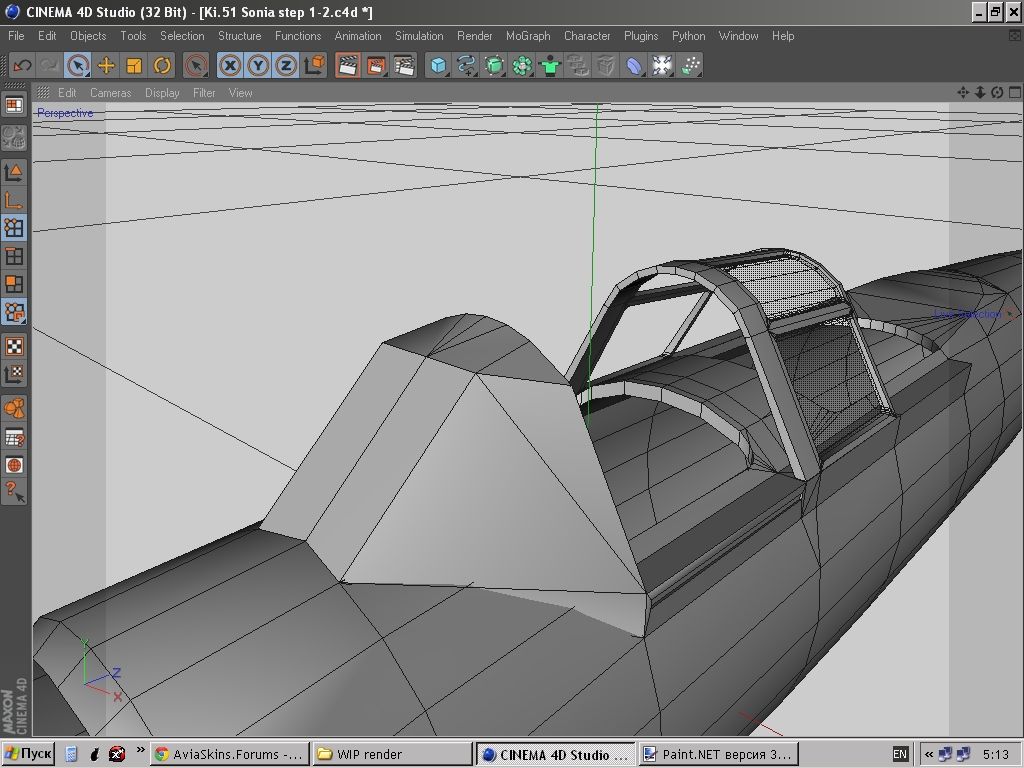Select the Rotate tool
The width and height of the screenshot is (1024, 768).
click(162, 66)
